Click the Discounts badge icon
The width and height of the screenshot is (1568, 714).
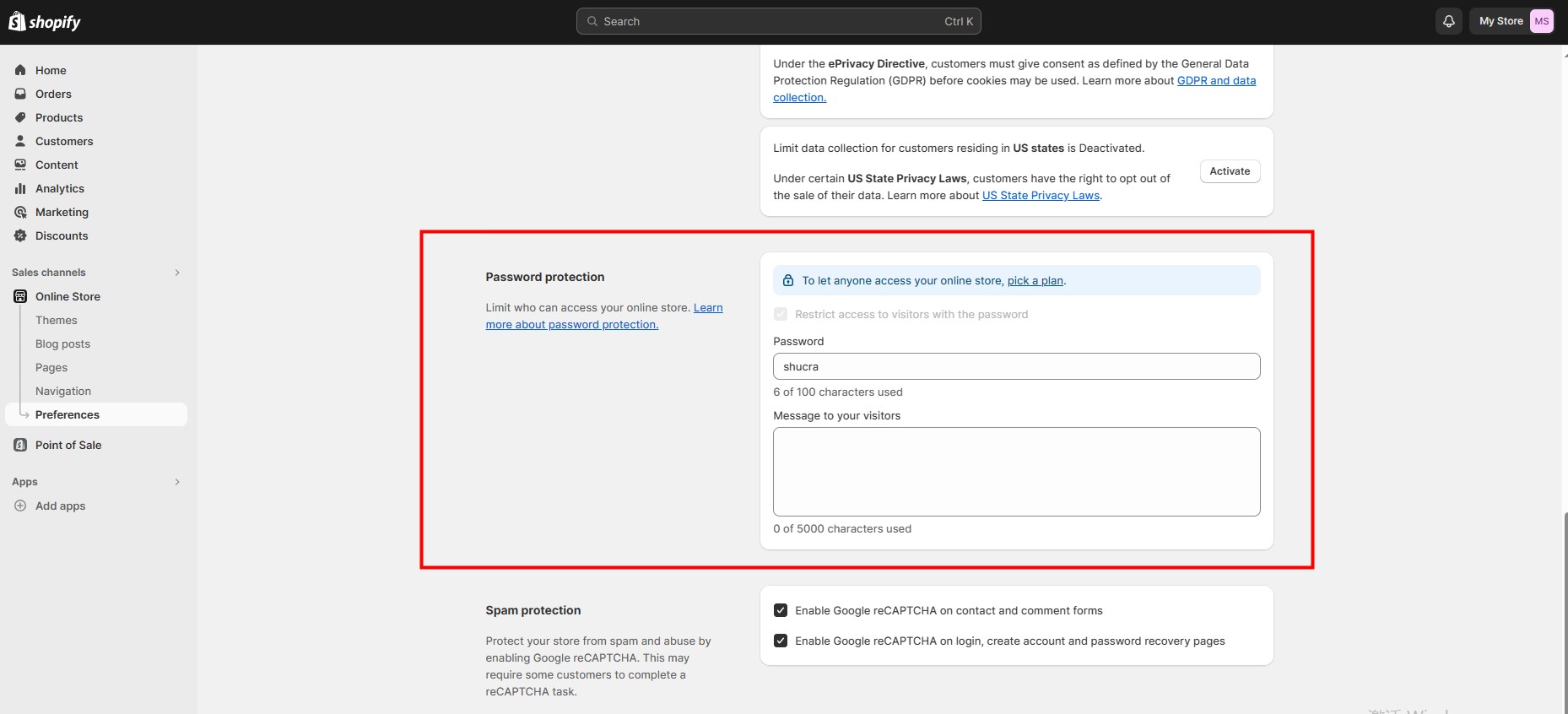pos(20,235)
